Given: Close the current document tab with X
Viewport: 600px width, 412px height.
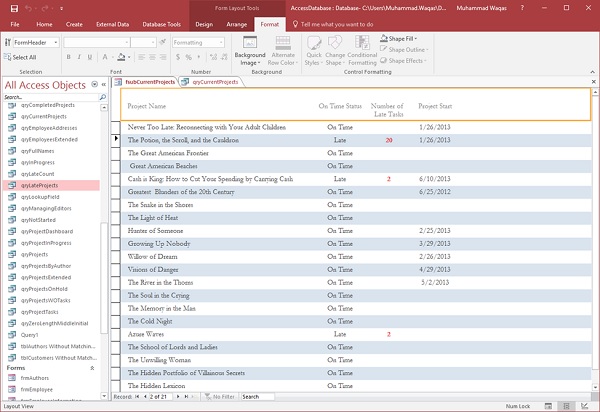Looking at the screenshot, I should tap(592, 81).
